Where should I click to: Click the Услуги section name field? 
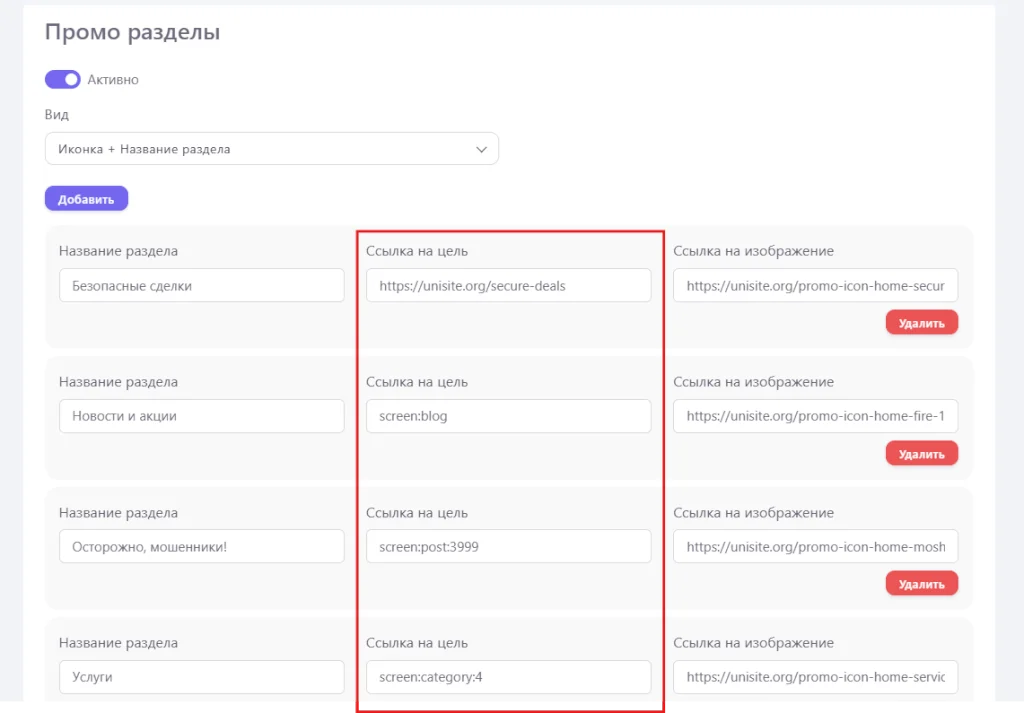click(201, 677)
